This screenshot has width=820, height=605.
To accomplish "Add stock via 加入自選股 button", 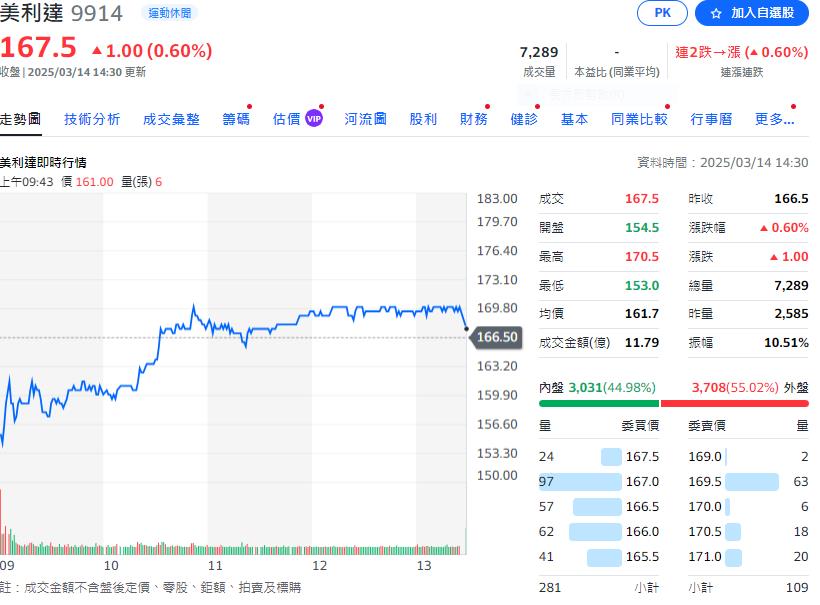I will [x=751, y=13].
